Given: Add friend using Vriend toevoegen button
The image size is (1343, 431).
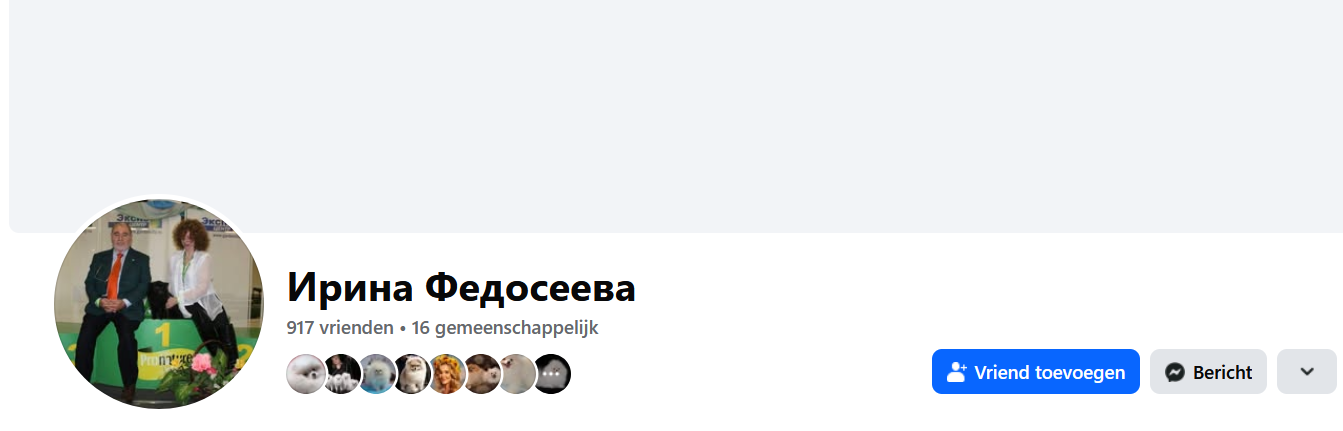Looking at the screenshot, I should pos(1036,371).
